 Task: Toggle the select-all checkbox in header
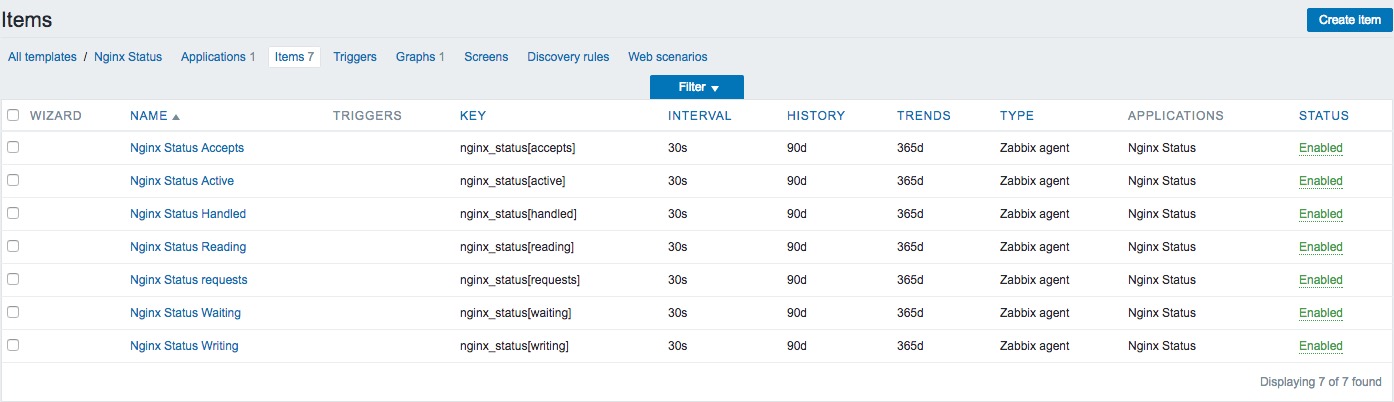(x=14, y=115)
